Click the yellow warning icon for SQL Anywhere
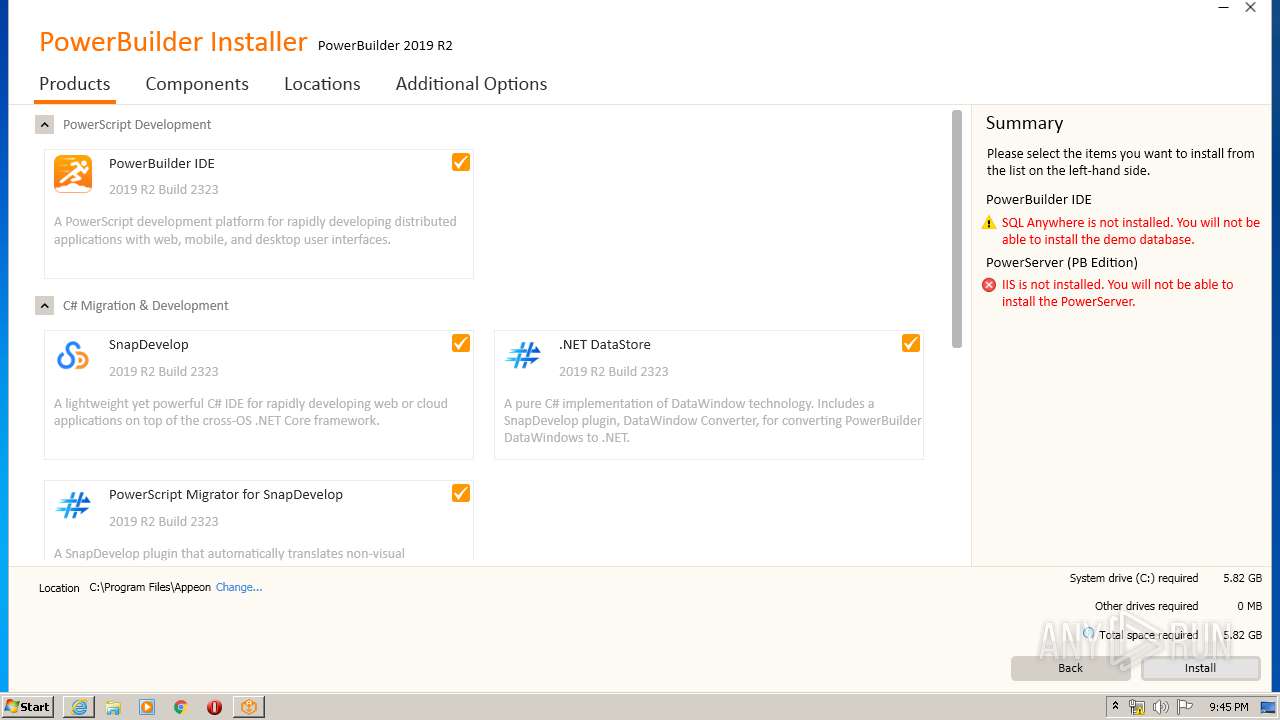Viewport: 1280px width, 720px height. [989, 223]
